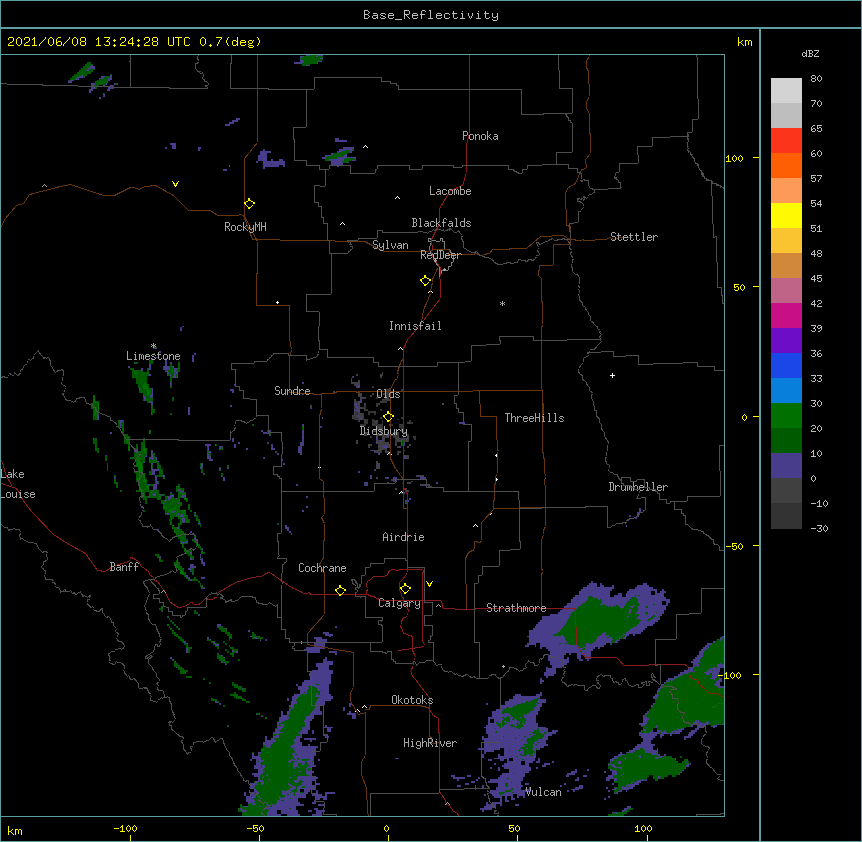Select the green 30 dBZ color swatch
The image size is (862, 842).
pyautogui.click(x=786, y=415)
